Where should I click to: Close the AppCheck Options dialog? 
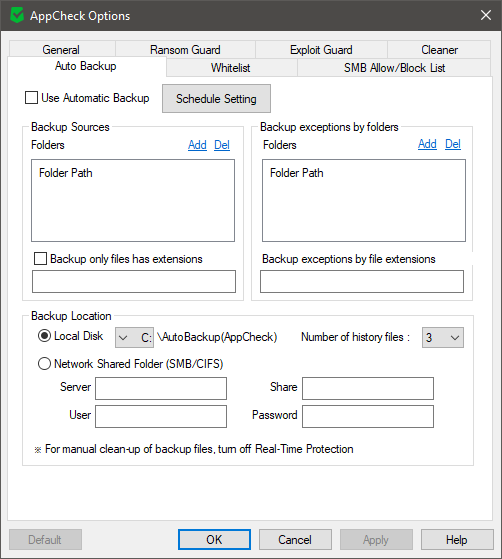pyautogui.click(x=486, y=15)
